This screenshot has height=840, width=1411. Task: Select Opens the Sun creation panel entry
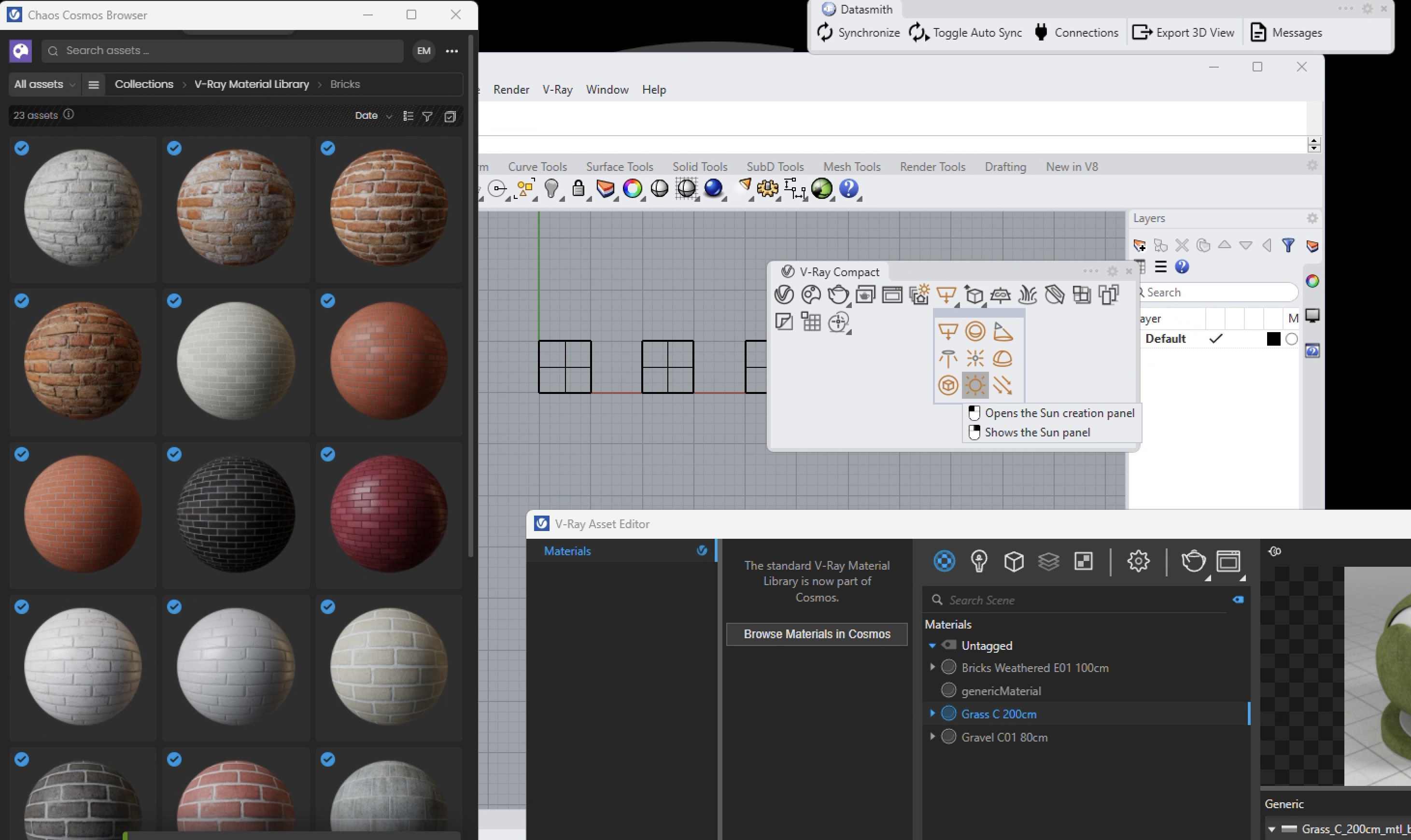click(1052, 413)
